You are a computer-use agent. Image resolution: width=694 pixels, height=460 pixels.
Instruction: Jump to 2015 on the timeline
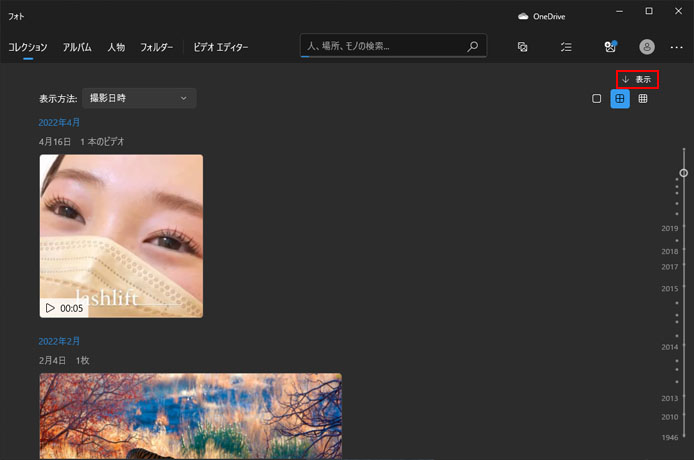tap(670, 289)
